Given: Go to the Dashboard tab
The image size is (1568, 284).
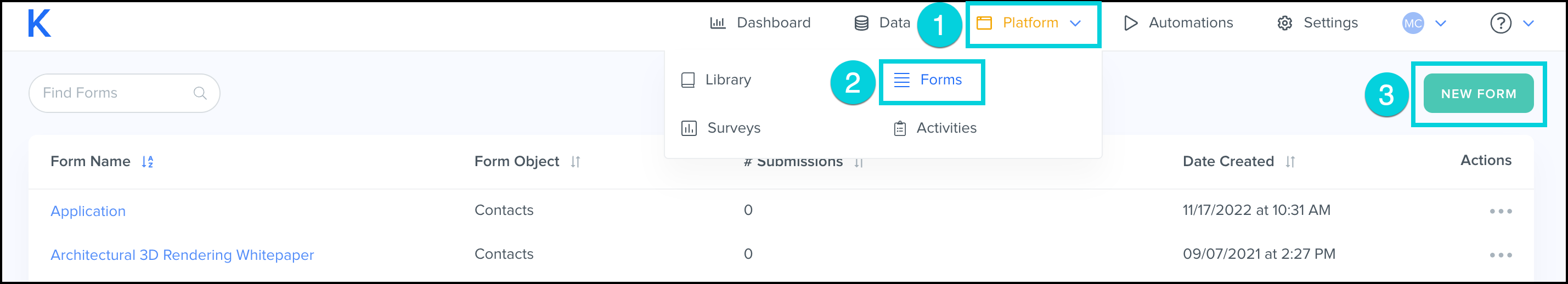Looking at the screenshot, I should pyautogui.click(x=772, y=23).
